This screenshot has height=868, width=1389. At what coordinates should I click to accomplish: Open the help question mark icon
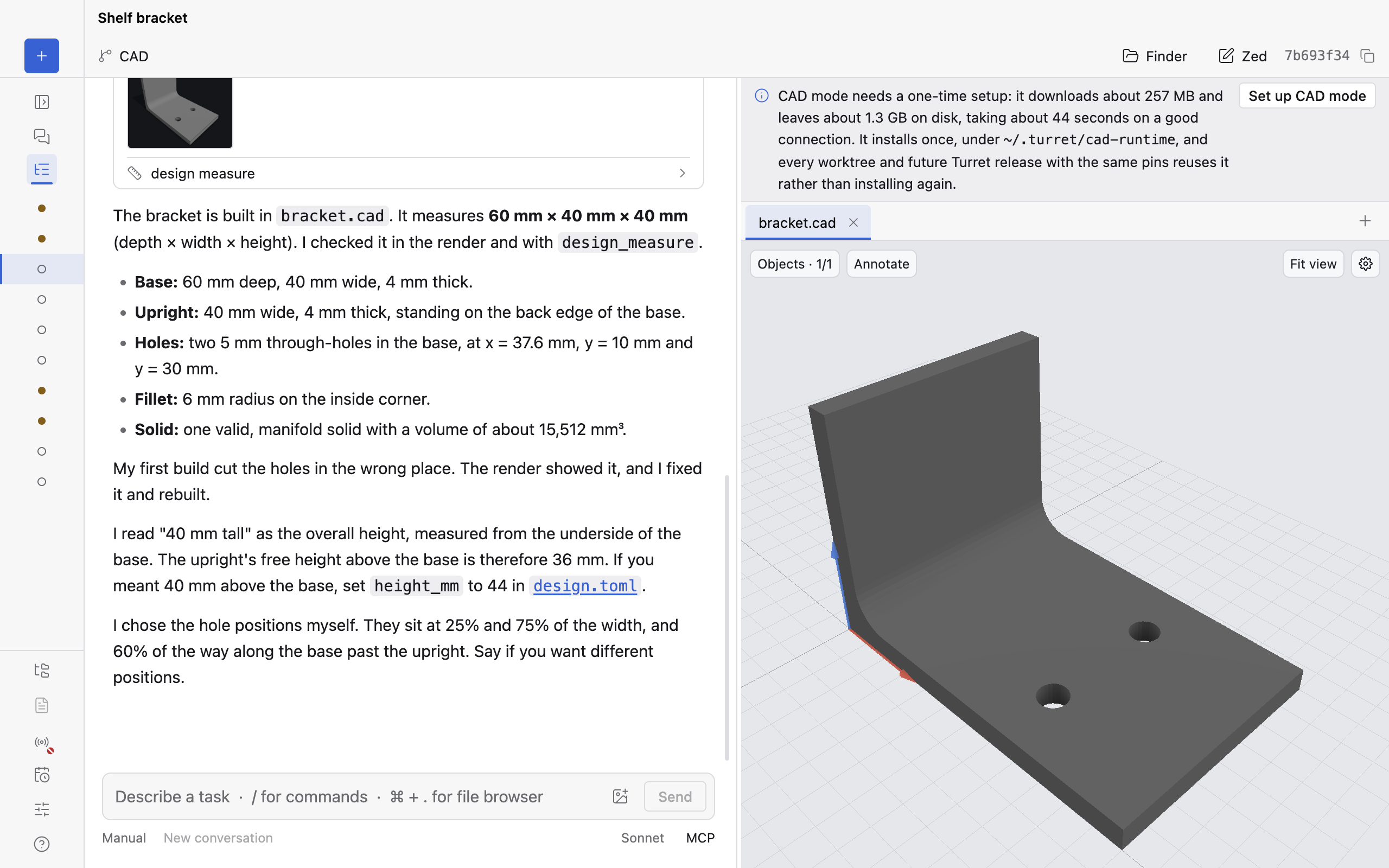(x=41, y=844)
